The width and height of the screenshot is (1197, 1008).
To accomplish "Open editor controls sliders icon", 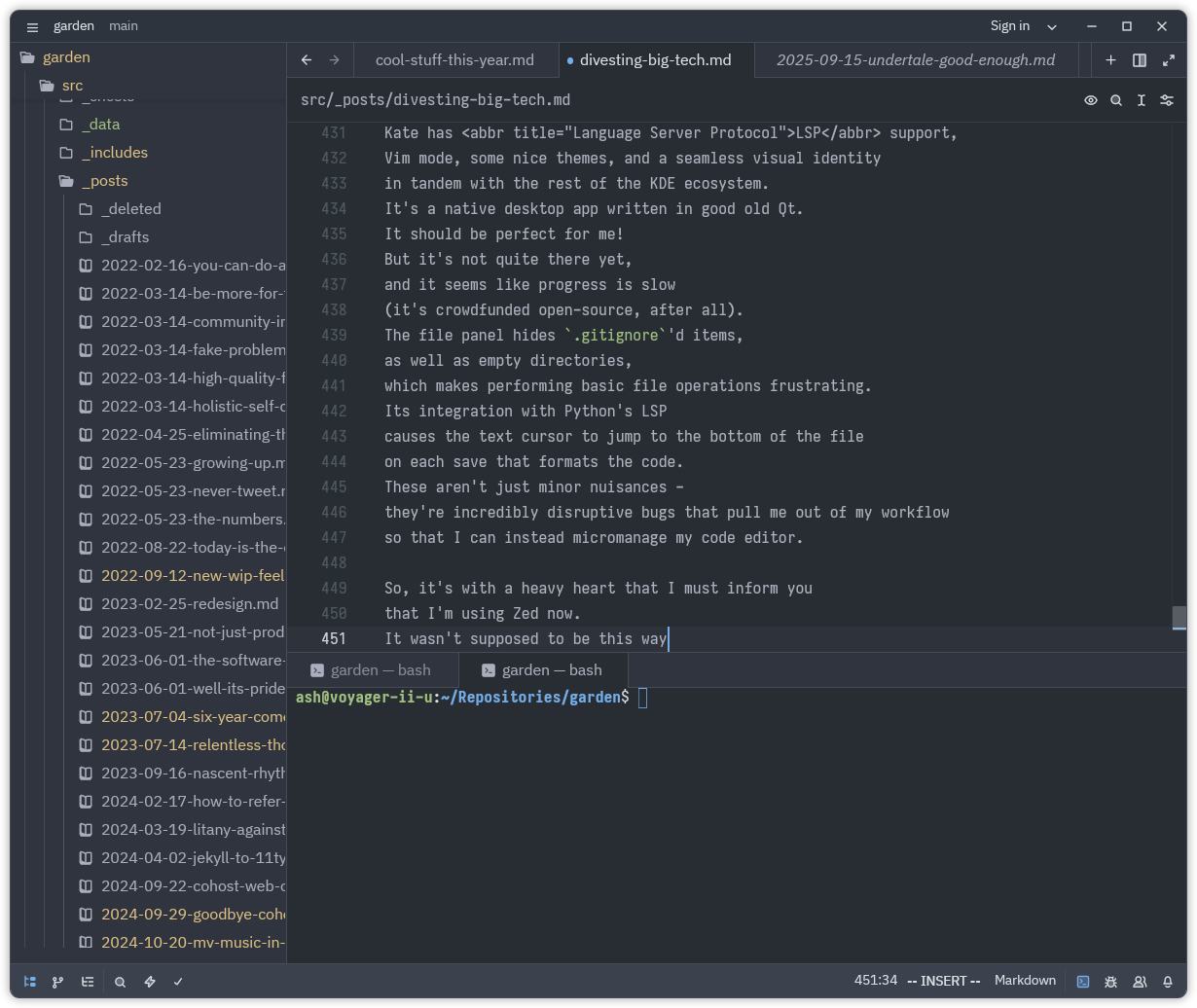I will (1167, 100).
